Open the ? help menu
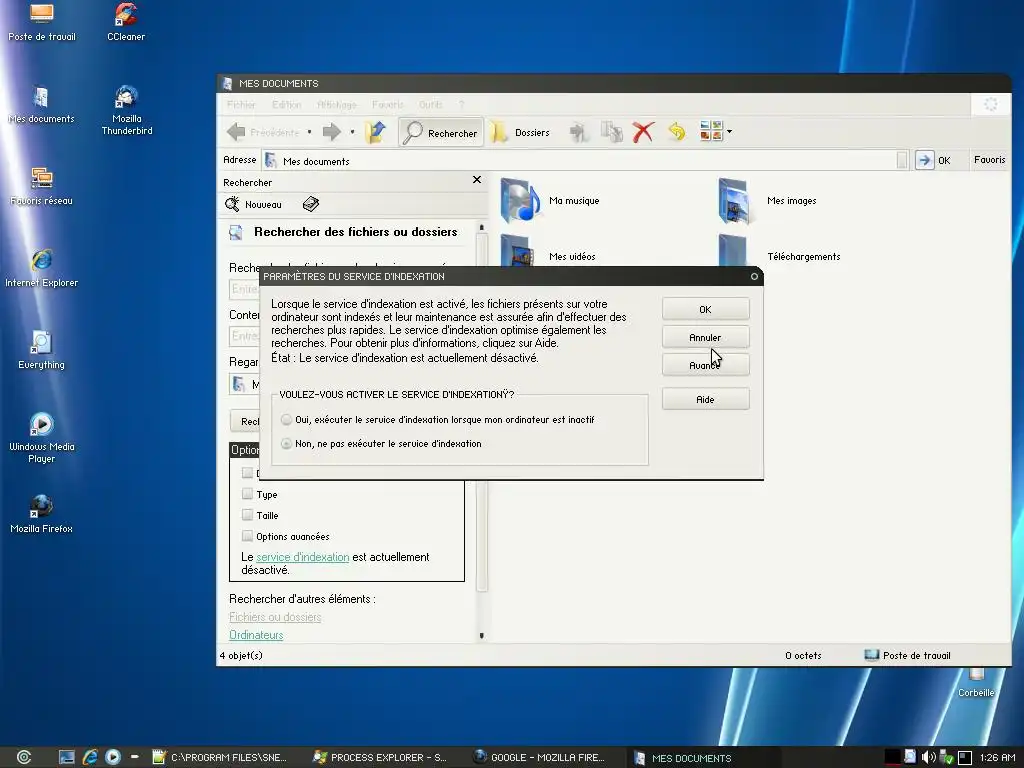1024x768 pixels. [x=462, y=104]
